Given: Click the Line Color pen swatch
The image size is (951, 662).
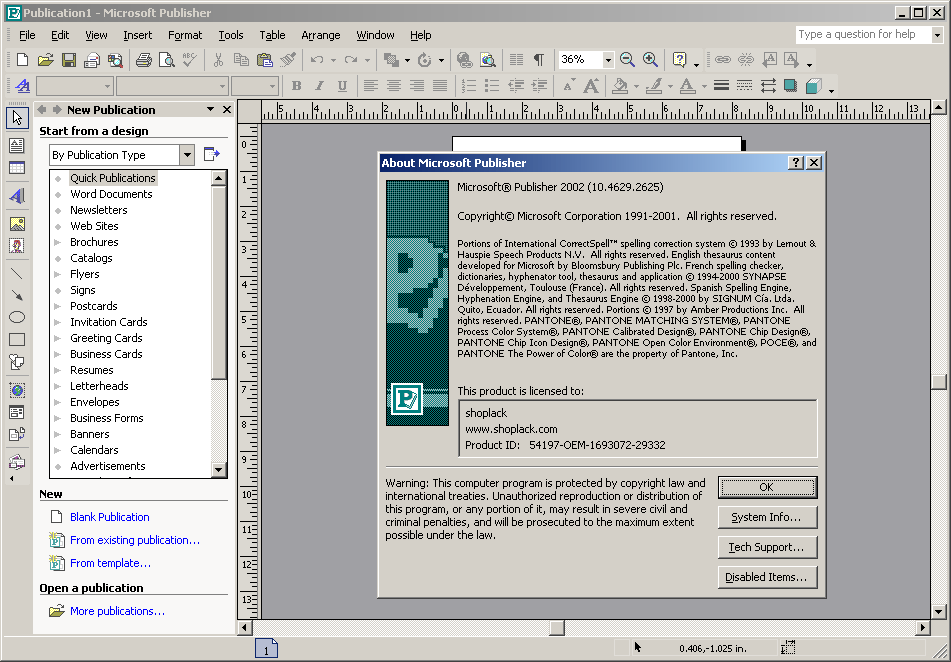Looking at the screenshot, I should point(654,86).
